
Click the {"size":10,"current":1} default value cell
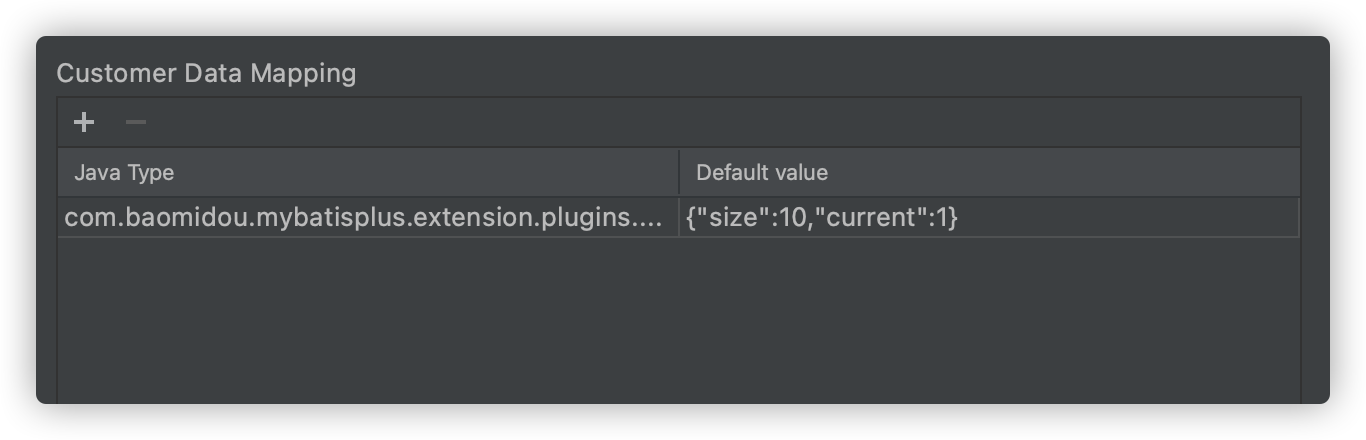[x=822, y=217]
